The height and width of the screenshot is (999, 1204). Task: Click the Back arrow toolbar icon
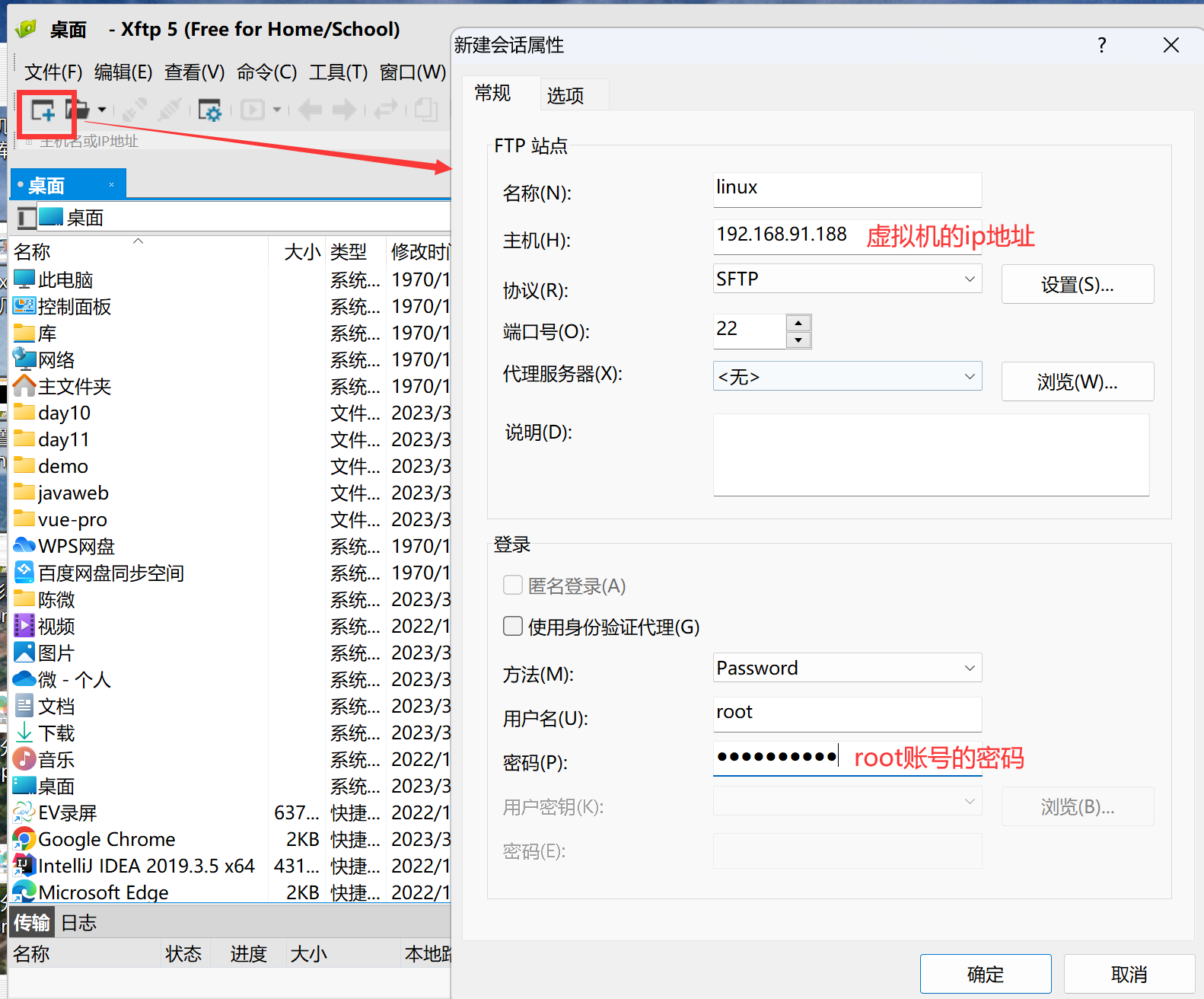[310, 110]
